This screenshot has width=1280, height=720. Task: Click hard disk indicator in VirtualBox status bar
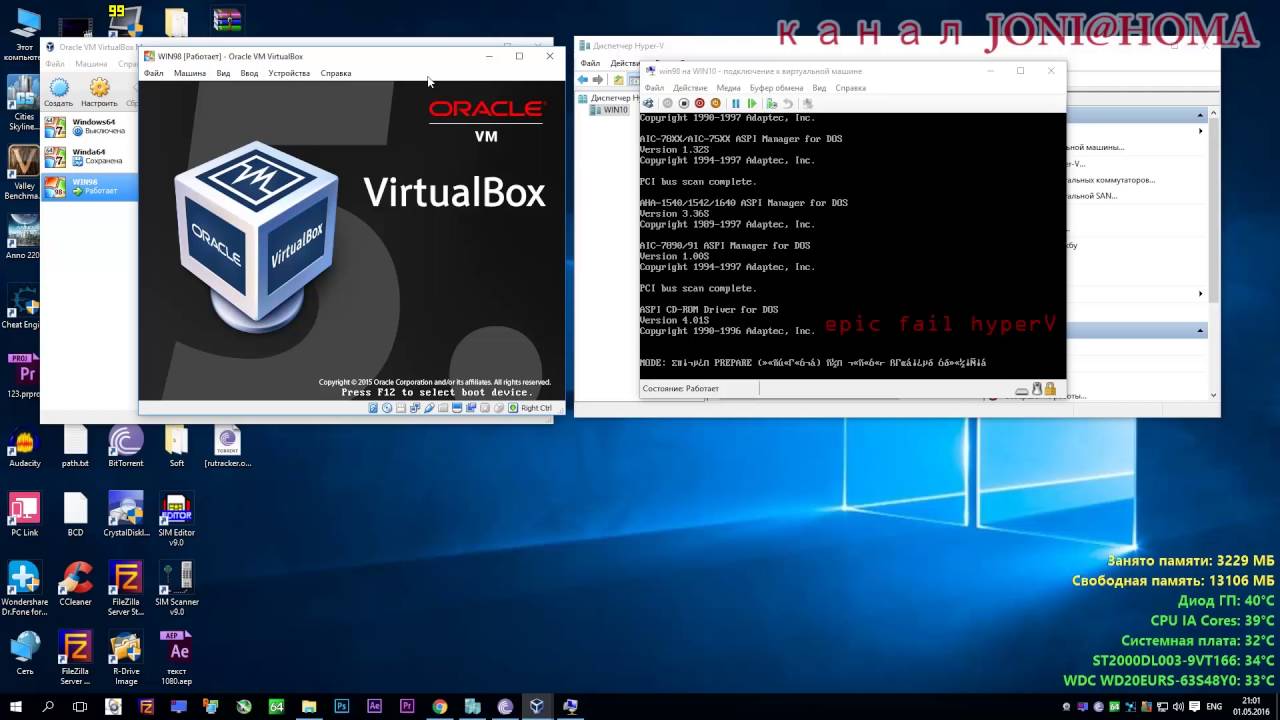click(373, 408)
